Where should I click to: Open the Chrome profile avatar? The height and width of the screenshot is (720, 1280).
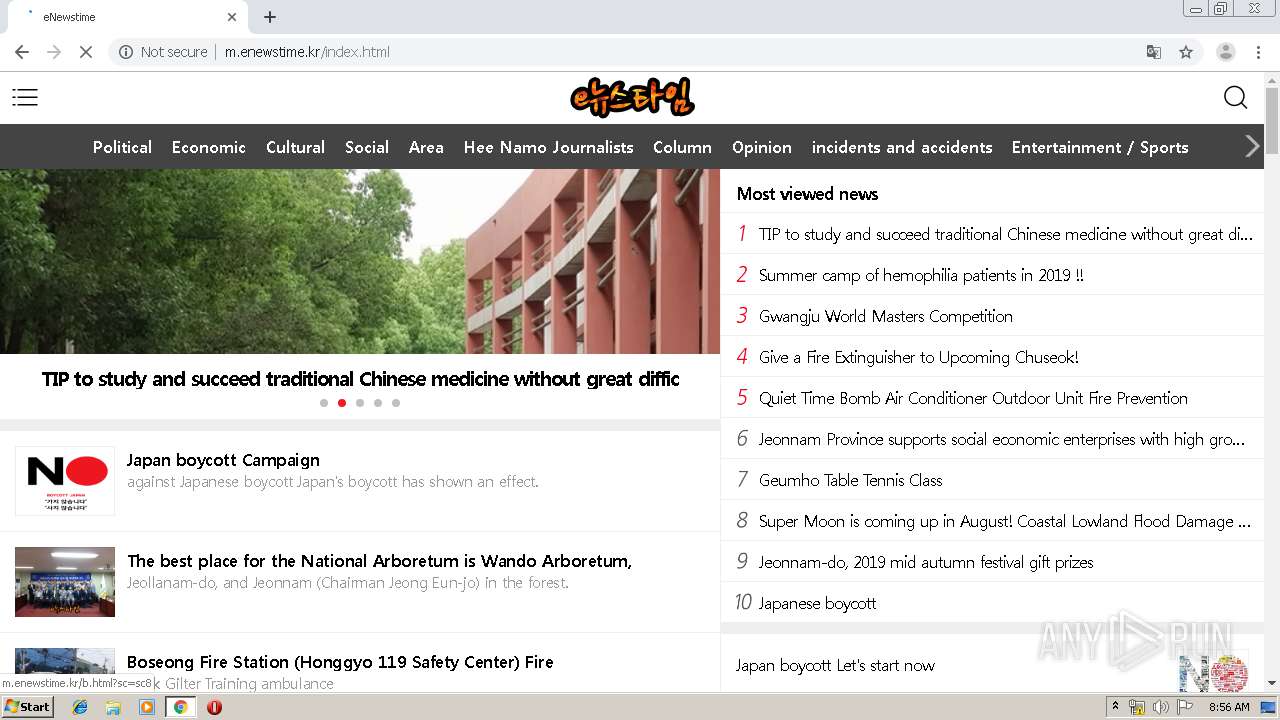[1225, 52]
